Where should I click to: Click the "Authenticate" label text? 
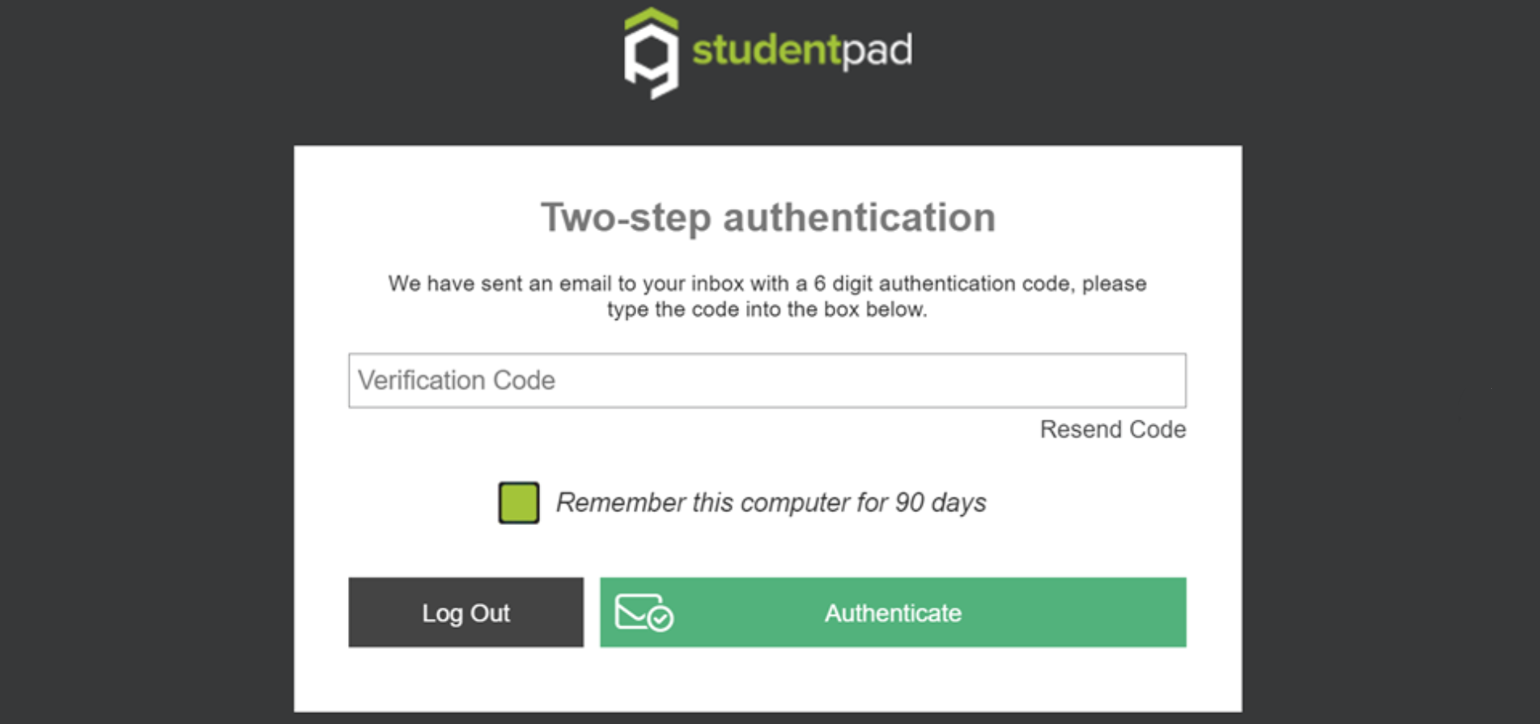click(x=893, y=613)
